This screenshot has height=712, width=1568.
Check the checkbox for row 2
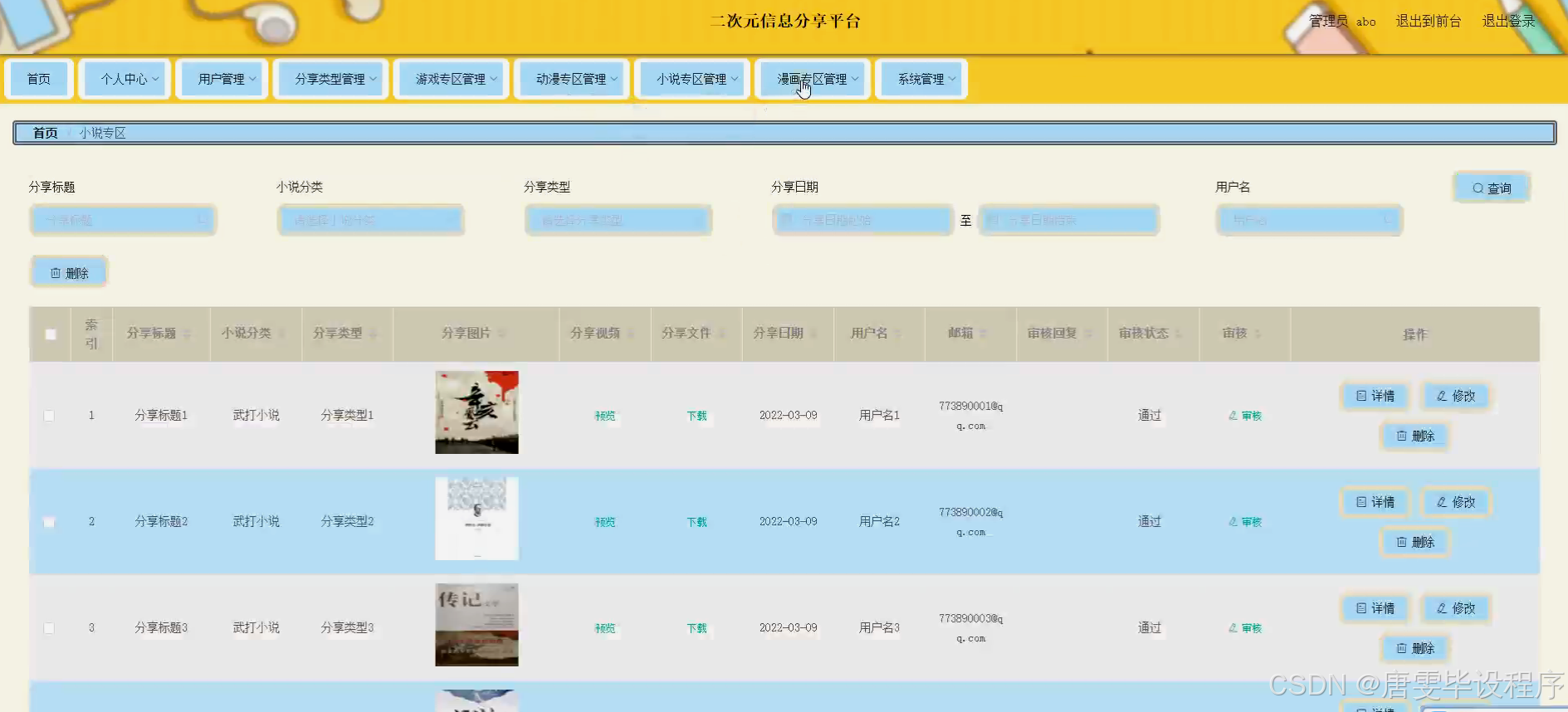point(49,522)
